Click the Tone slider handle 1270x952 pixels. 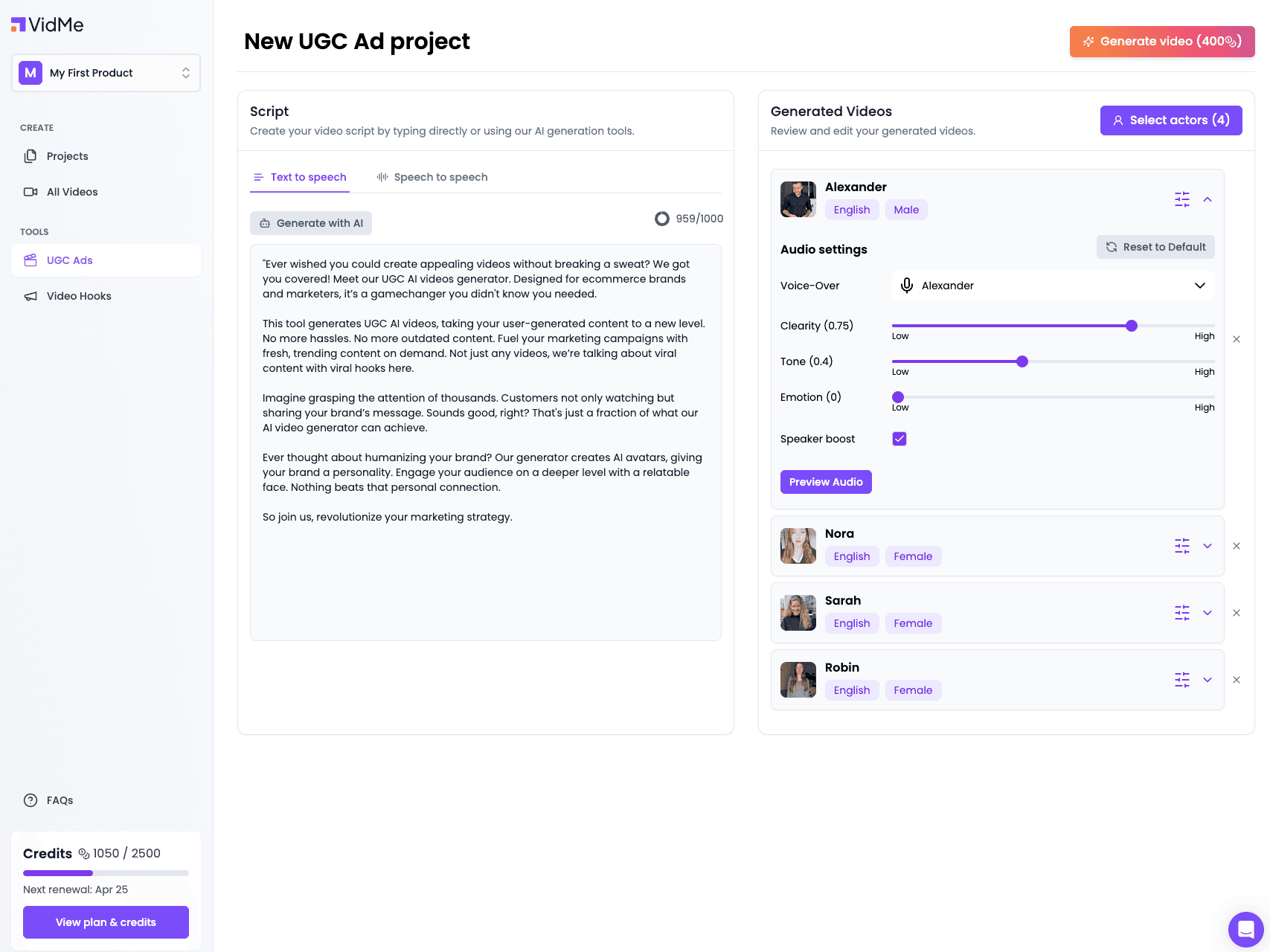(x=1022, y=361)
